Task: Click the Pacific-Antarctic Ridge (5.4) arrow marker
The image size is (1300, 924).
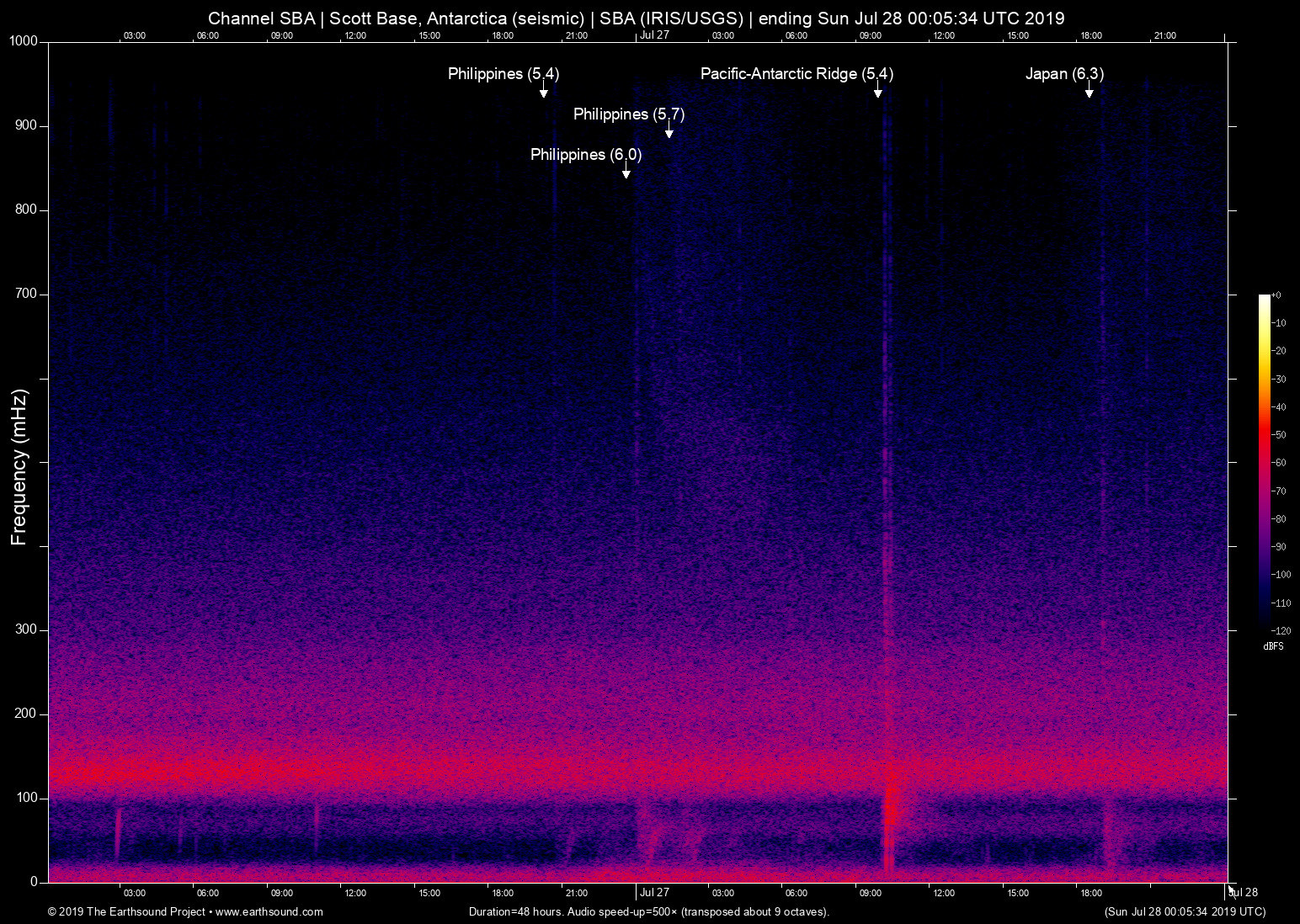Action: (878, 91)
